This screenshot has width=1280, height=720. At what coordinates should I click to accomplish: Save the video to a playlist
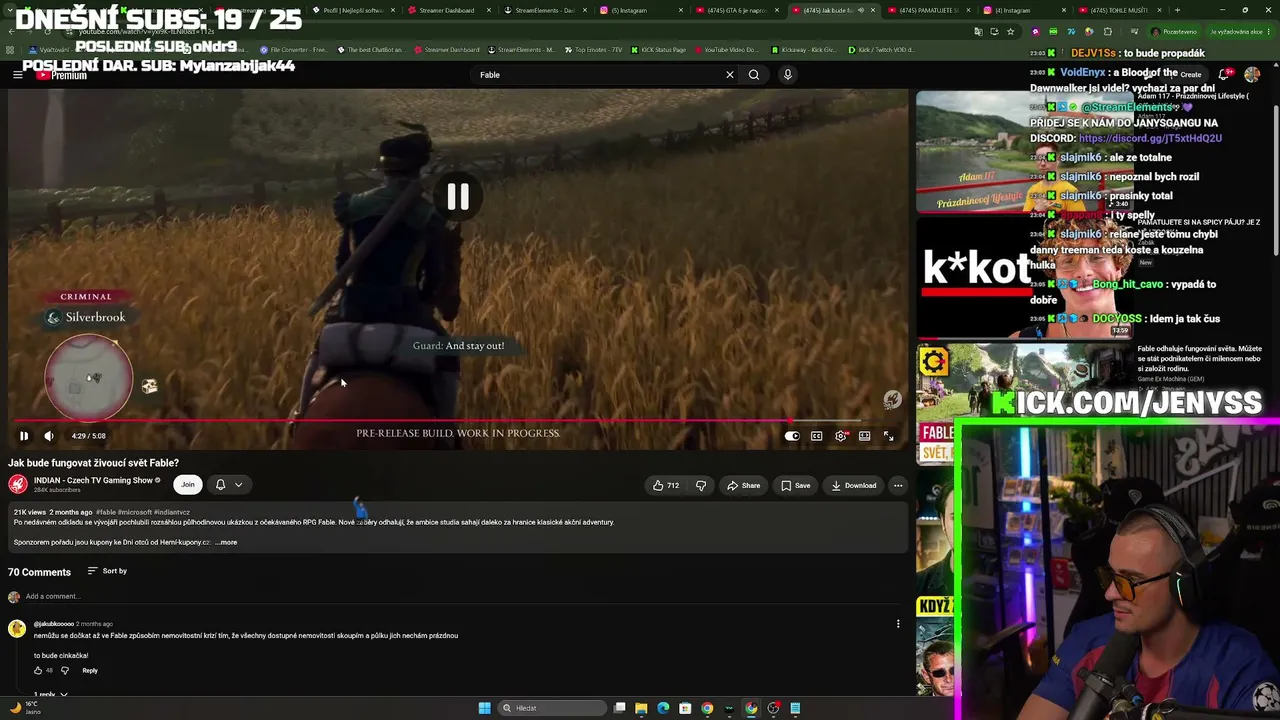pyautogui.click(x=796, y=486)
